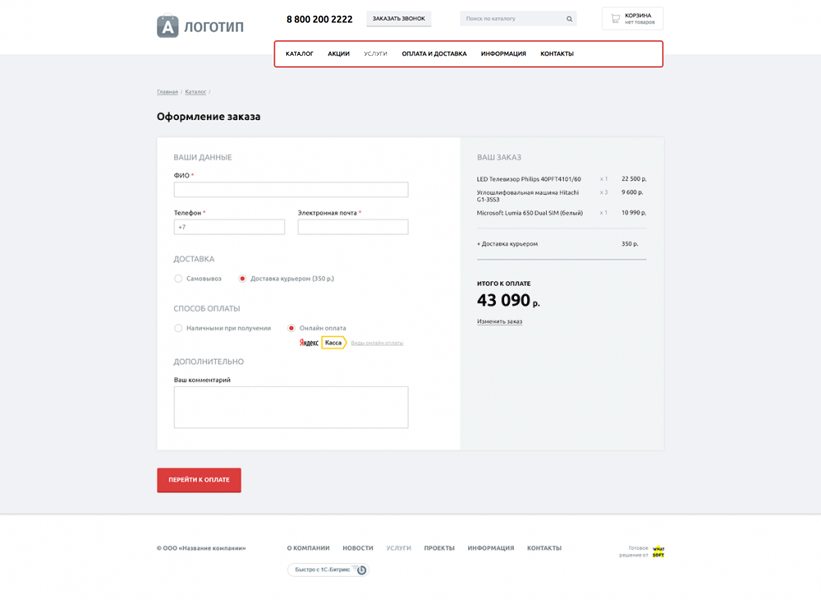Focus the ФИО input field
821x600 pixels.
point(291,190)
